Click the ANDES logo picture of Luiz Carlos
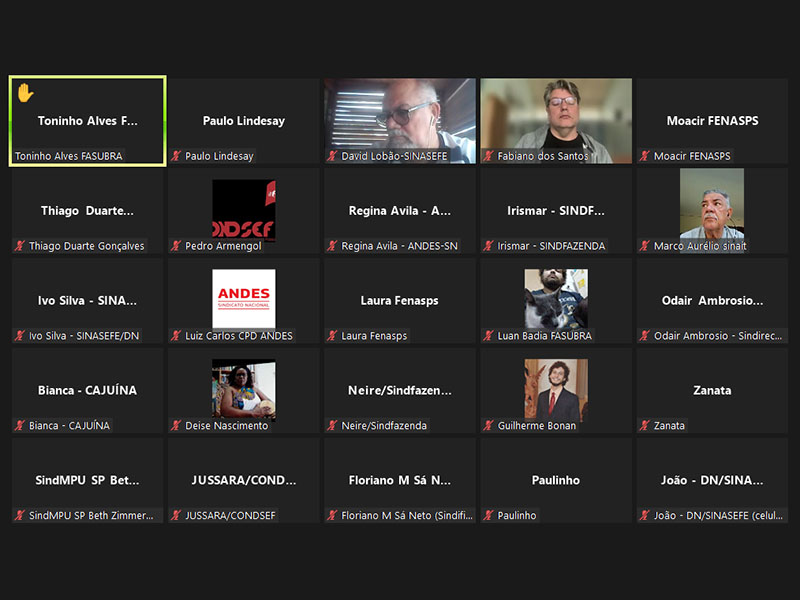800x600 pixels. (x=243, y=299)
